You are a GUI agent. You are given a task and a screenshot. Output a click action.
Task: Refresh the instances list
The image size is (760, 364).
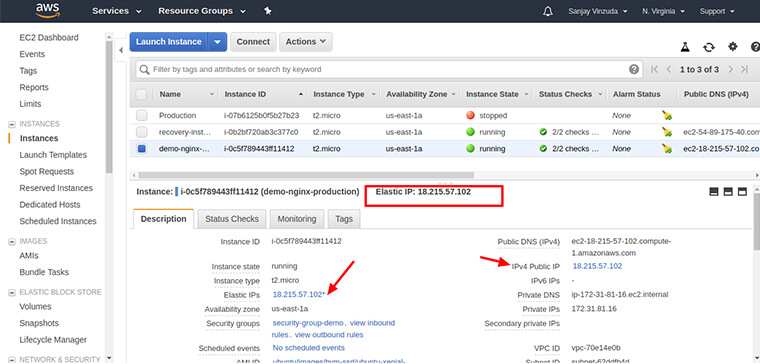click(x=709, y=47)
